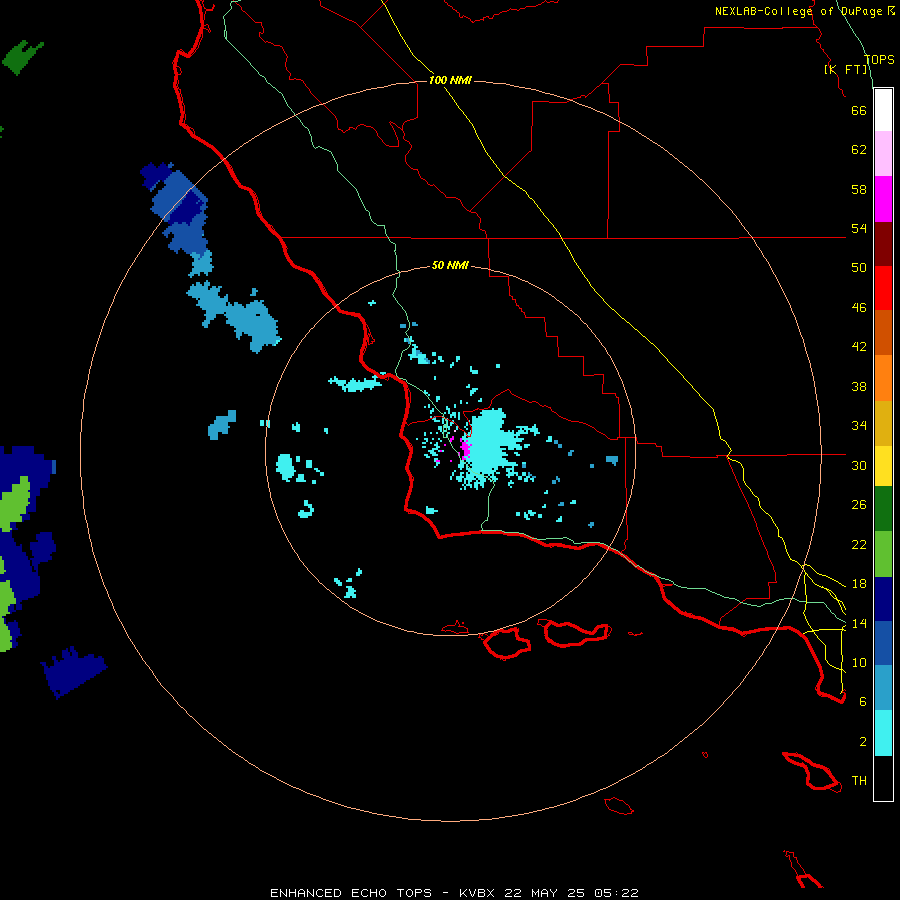Click the '[K FT]' units label
This screenshot has height=900, width=900.
click(845, 69)
